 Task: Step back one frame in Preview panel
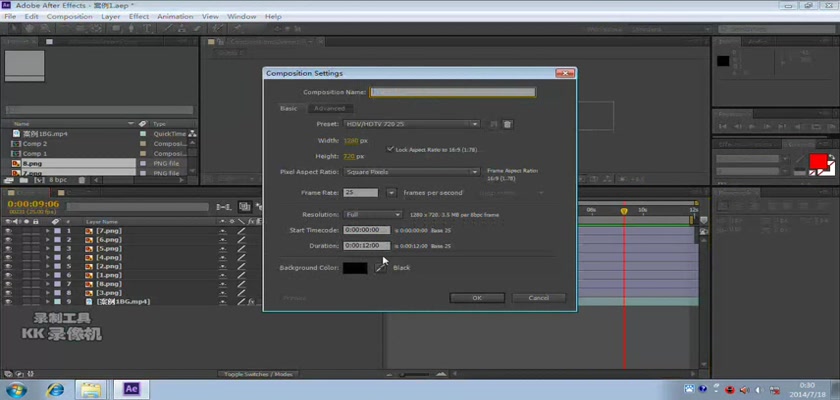738,126
